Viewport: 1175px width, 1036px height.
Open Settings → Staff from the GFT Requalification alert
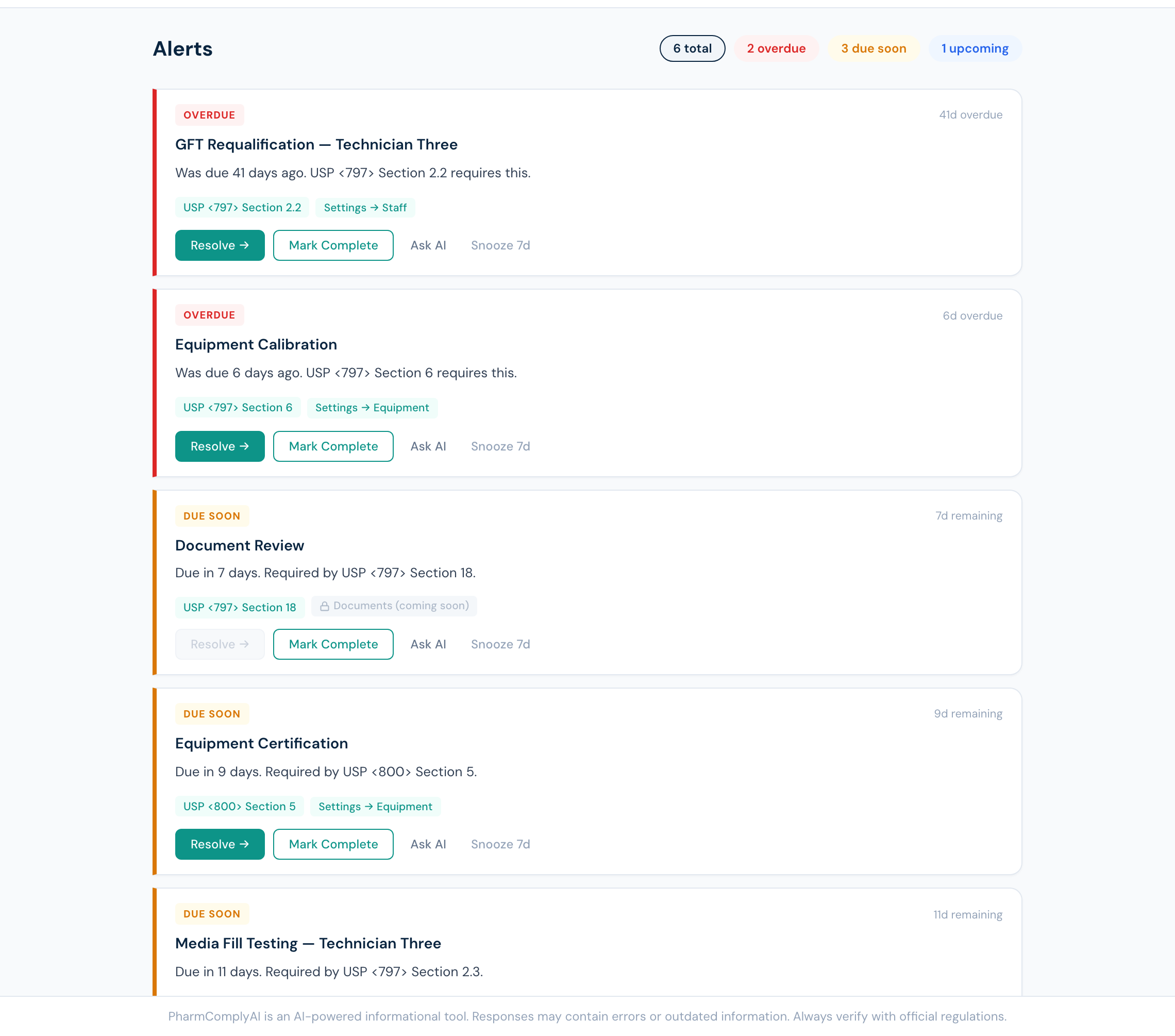coord(365,208)
